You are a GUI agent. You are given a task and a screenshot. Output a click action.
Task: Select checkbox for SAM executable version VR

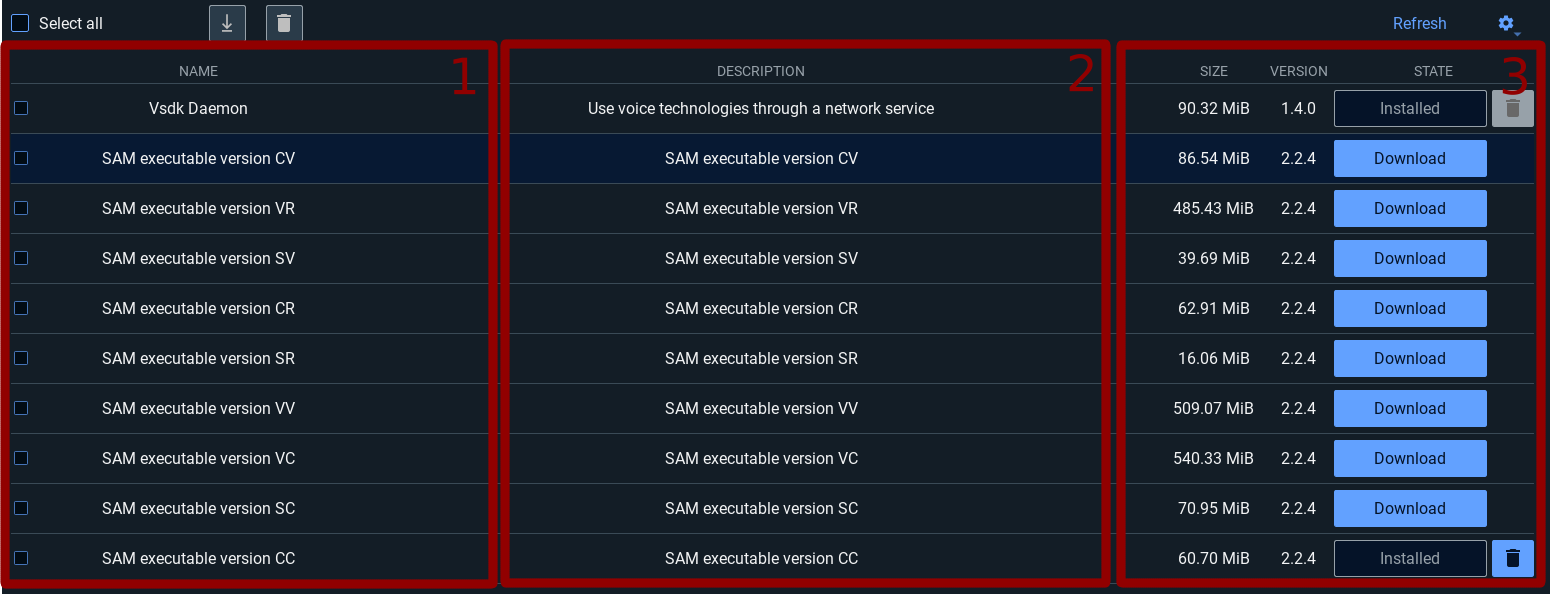coord(21,208)
